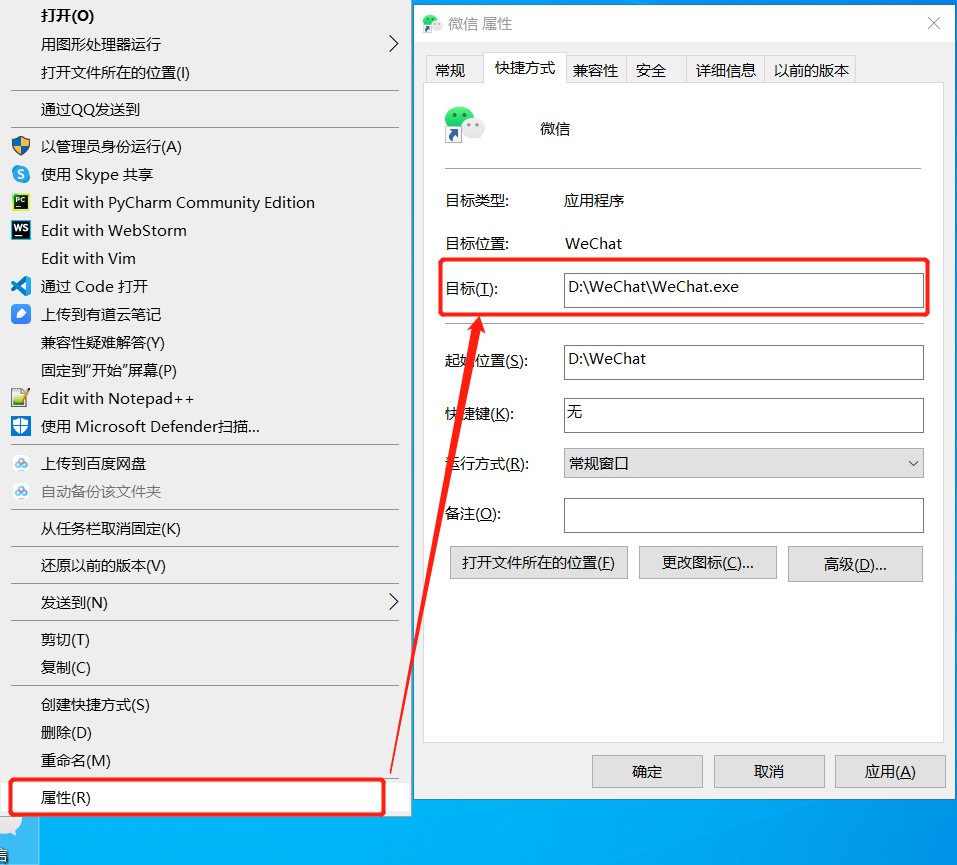Select 打开(O) in the context menu
The width and height of the screenshot is (957, 865).
[x=67, y=16]
